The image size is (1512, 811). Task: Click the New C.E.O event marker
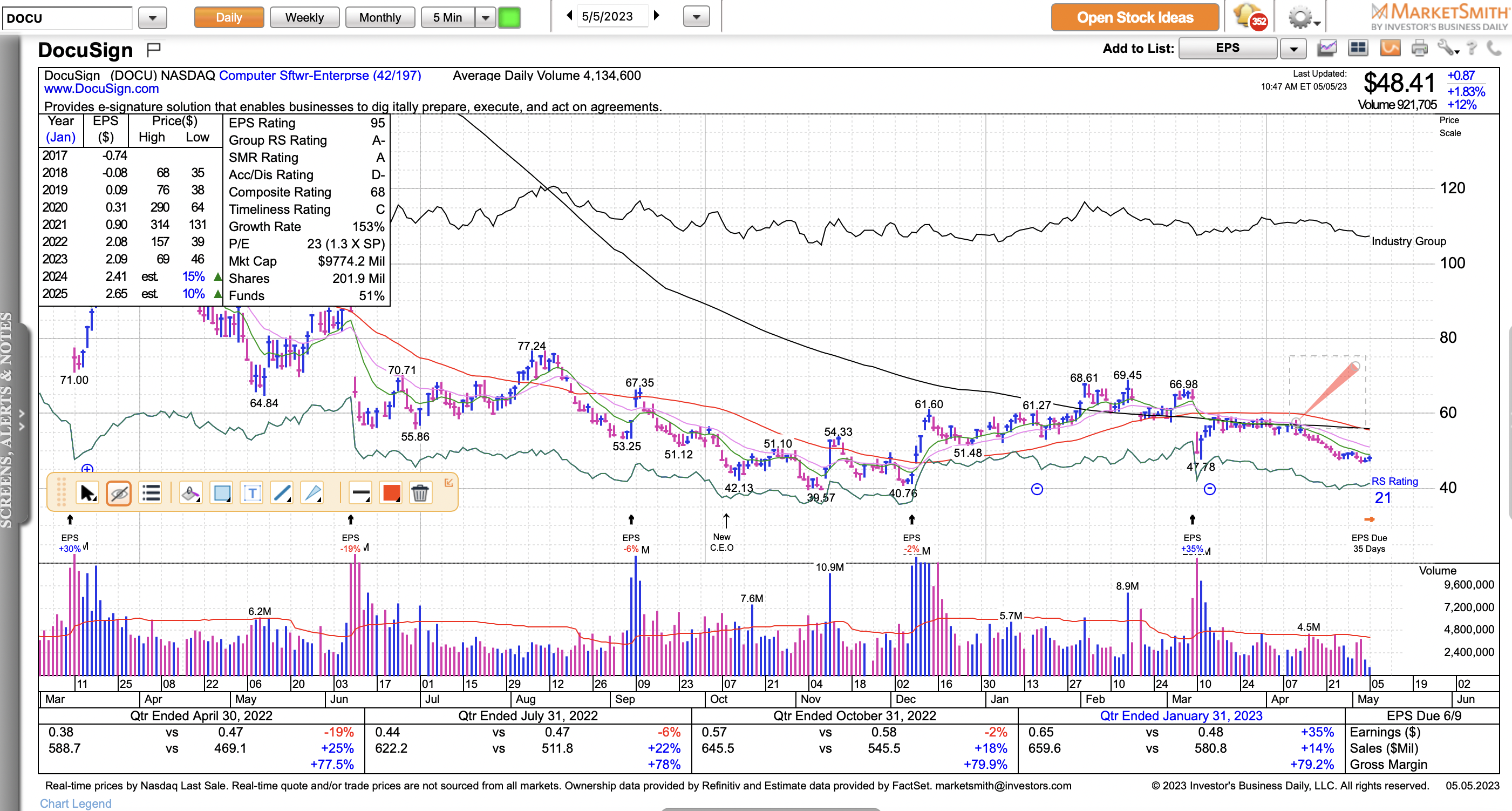click(x=723, y=533)
